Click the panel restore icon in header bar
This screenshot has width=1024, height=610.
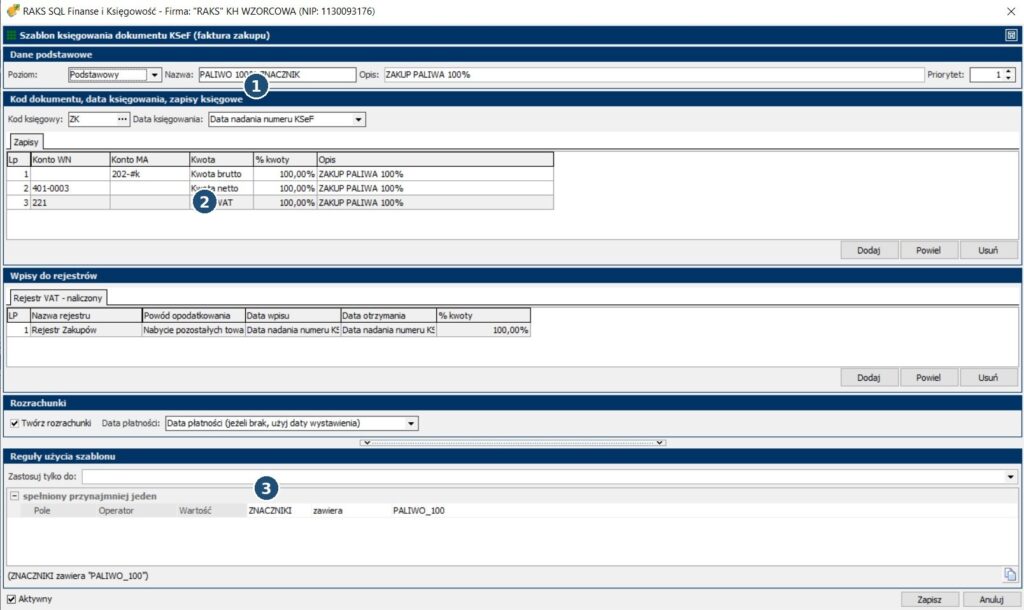[1011, 35]
